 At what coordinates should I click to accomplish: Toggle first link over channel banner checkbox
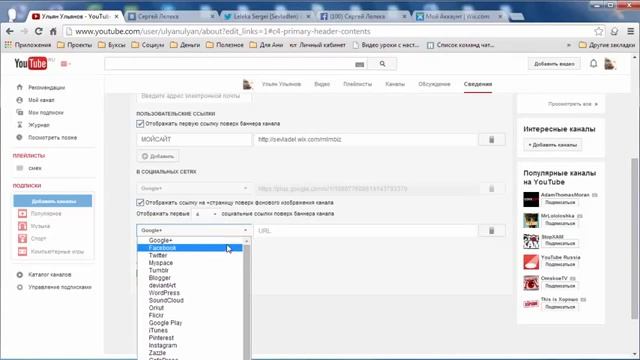click(140, 124)
